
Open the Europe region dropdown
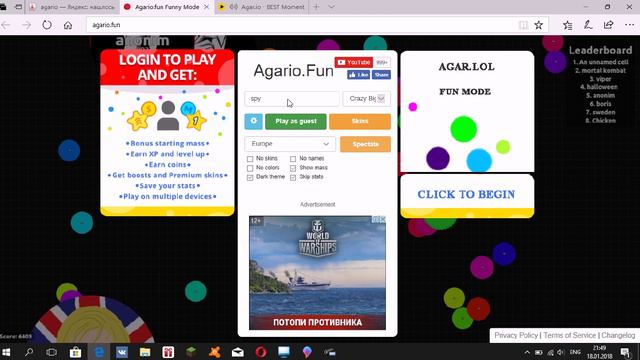[x=290, y=144]
